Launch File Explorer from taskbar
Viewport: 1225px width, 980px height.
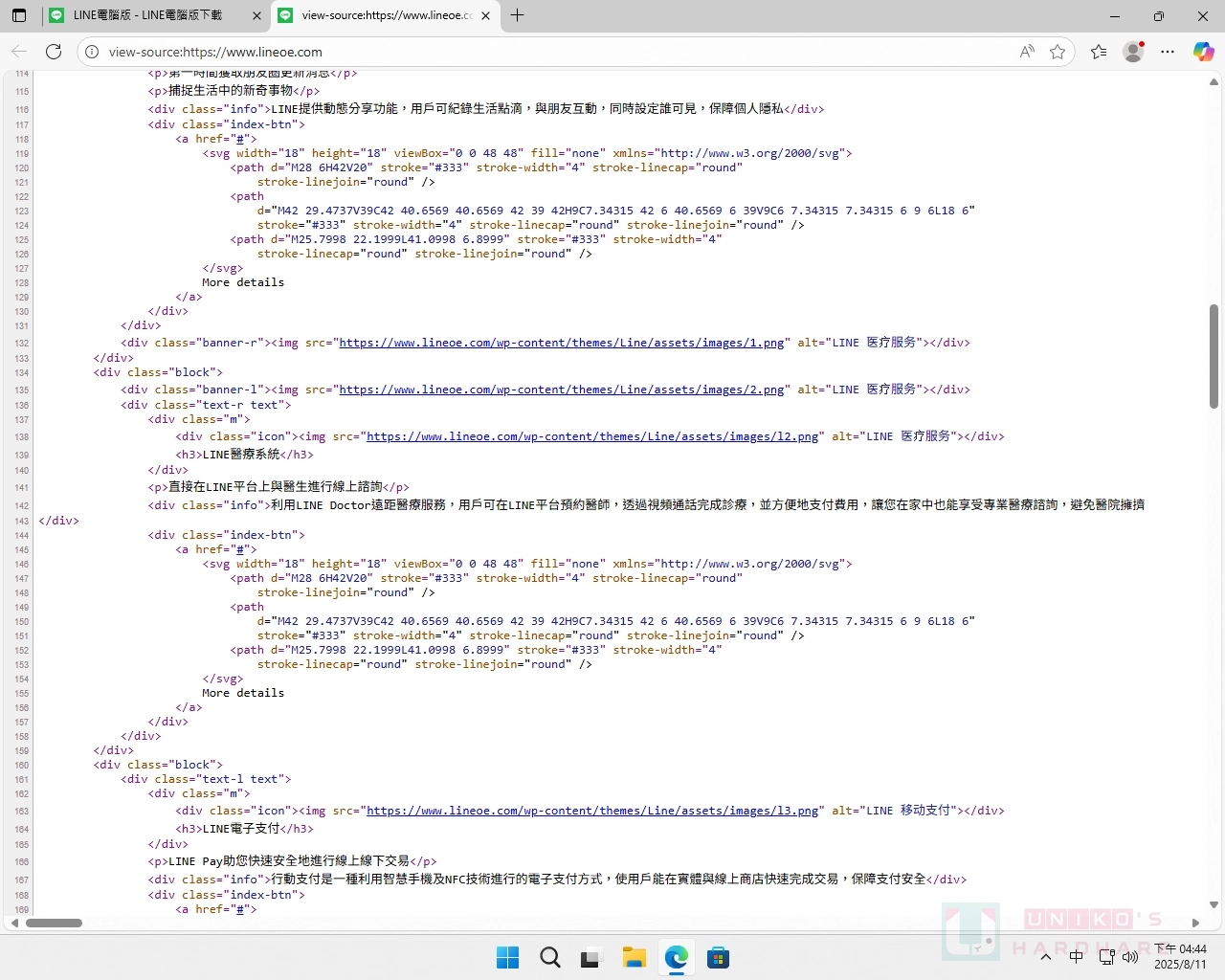pyautogui.click(x=634, y=957)
